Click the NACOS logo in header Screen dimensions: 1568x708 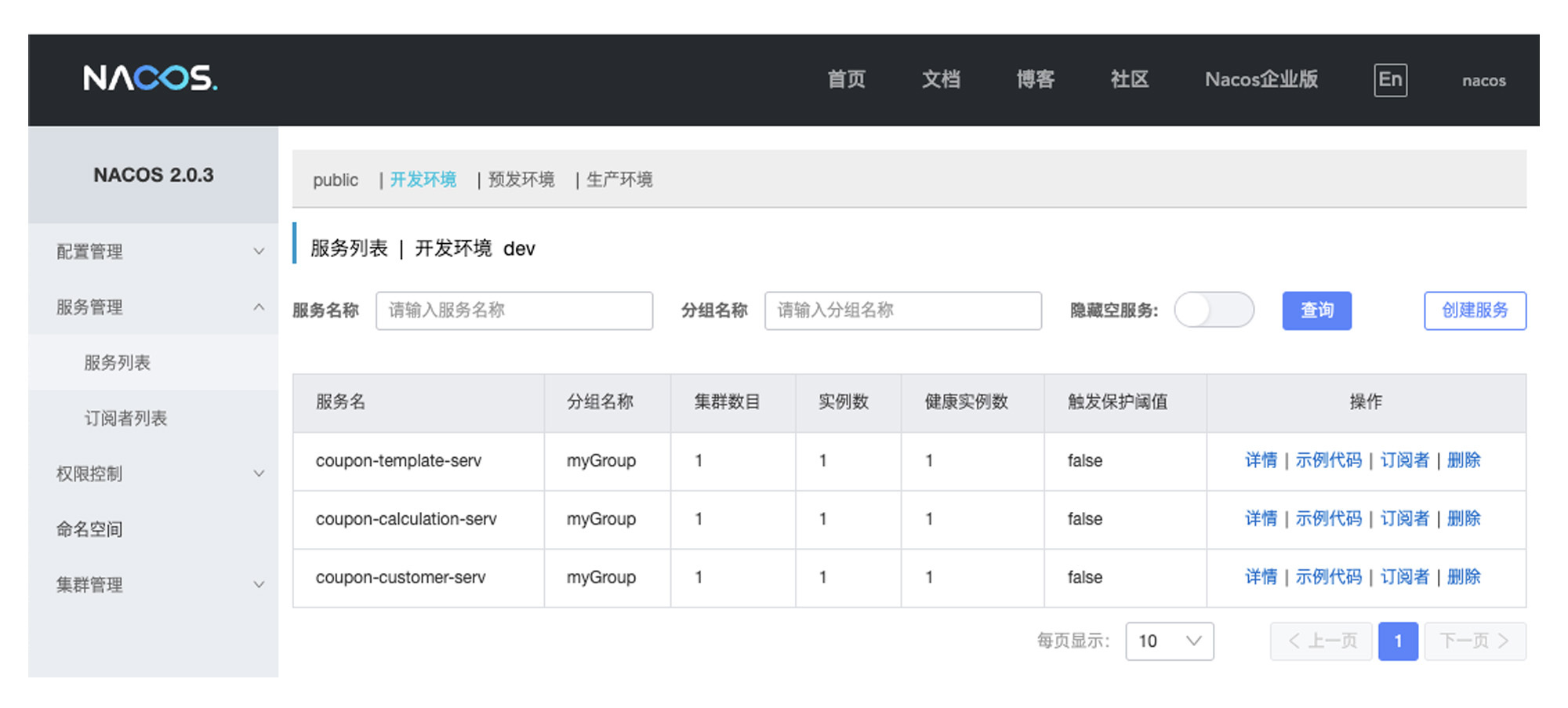point(151,78)
